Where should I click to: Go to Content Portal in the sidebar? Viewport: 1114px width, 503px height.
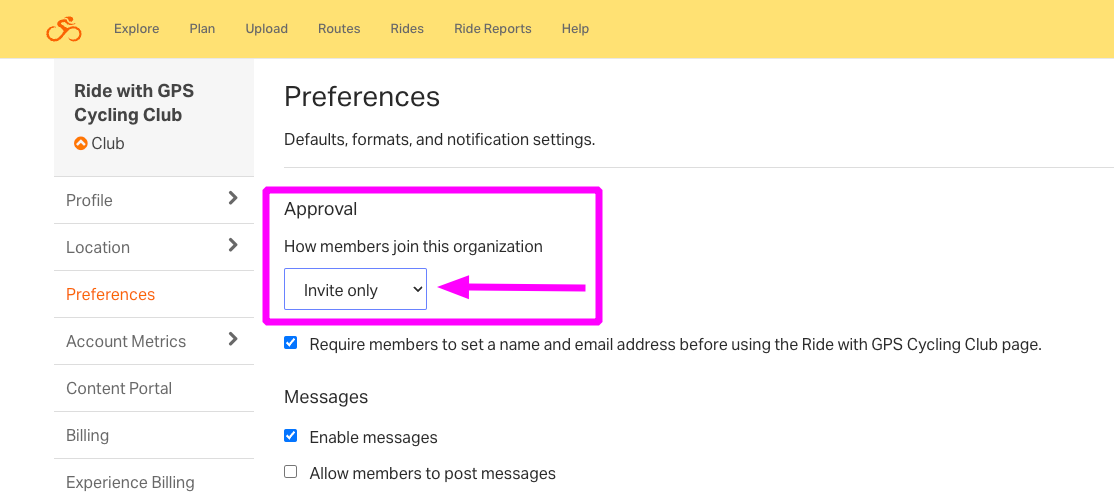pyautogui.click(x=119, y=388)
